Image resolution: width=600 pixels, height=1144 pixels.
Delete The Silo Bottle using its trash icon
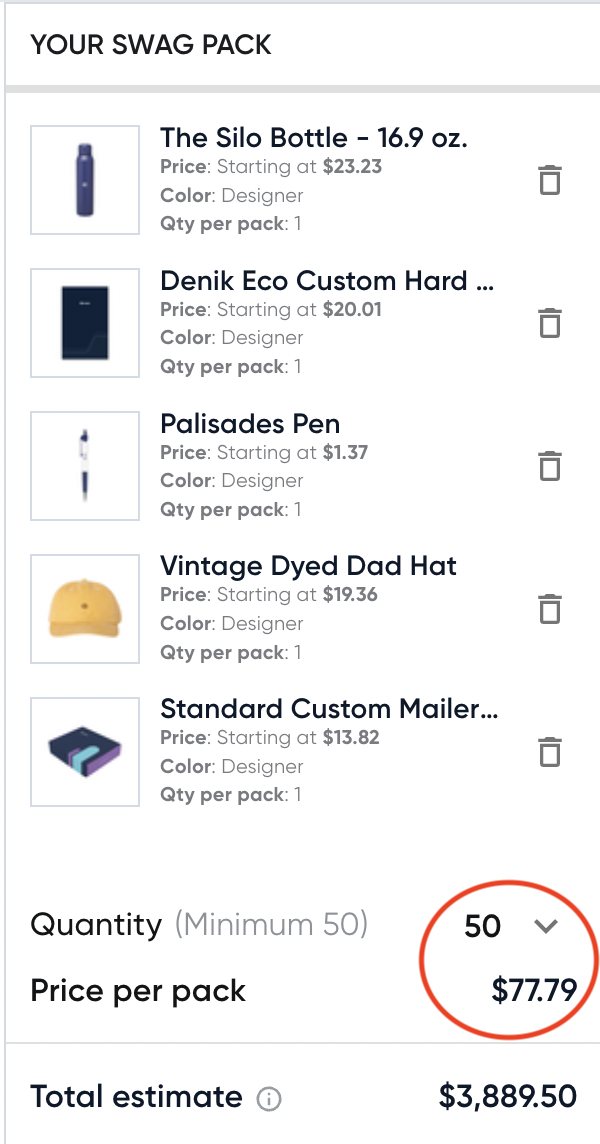(x=549, y=180)
